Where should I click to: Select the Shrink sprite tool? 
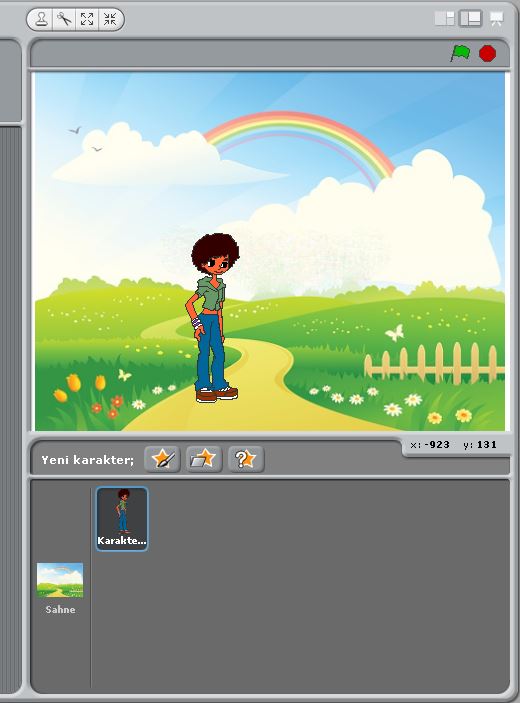click(110, 19)
